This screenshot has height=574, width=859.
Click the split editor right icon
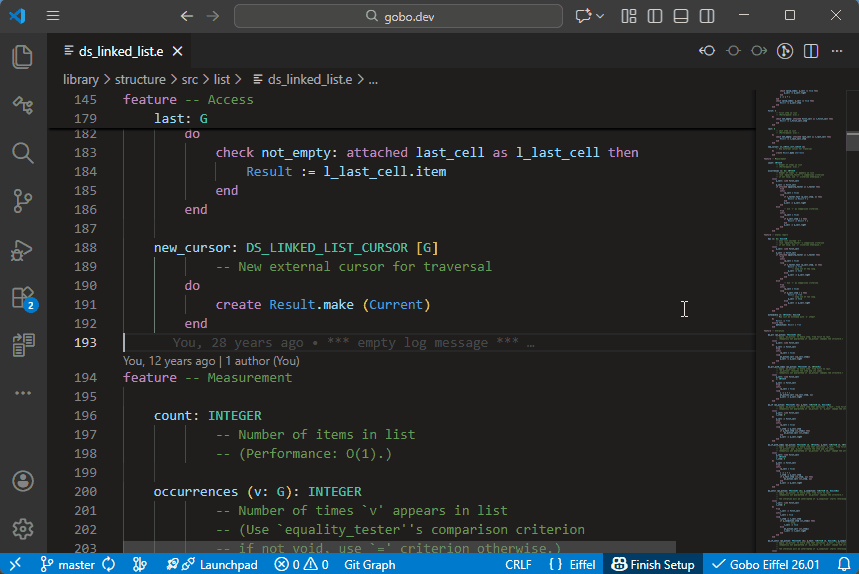coord(811,51)
